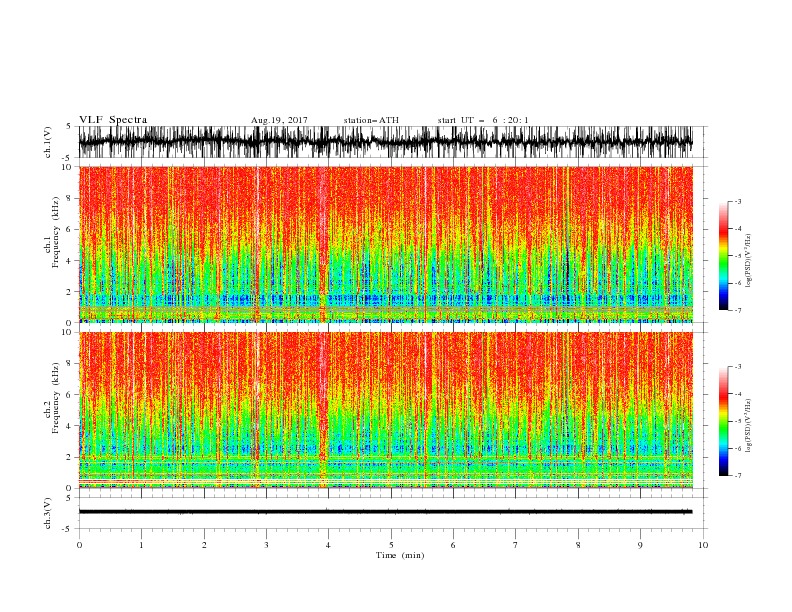Image resolution: width=792 pixels, height=612 pixels.
Task: Click time axis tick label '5'
Action: click(391, 545)
